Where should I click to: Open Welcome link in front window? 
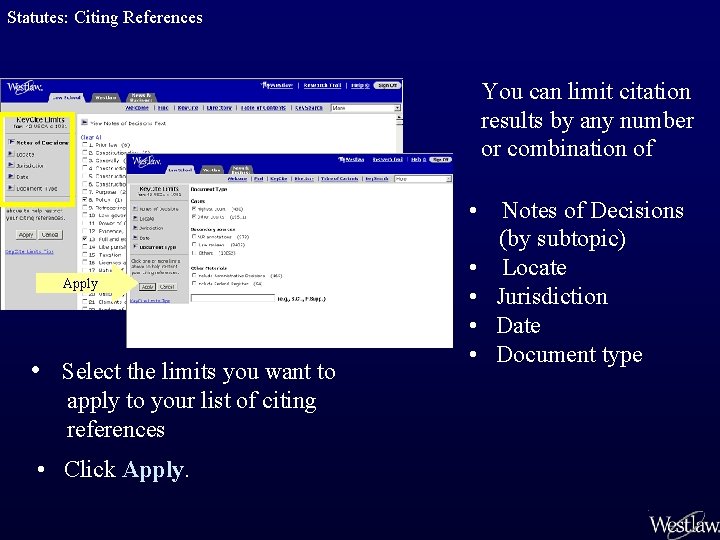(237, 179)
